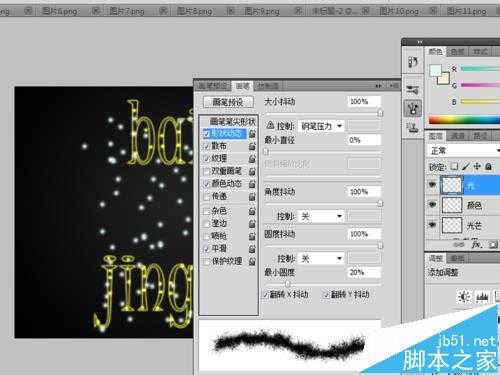Click lock icon next to 杂色
The height and width of the screenshot is (375, 500).
click(252, 211)
